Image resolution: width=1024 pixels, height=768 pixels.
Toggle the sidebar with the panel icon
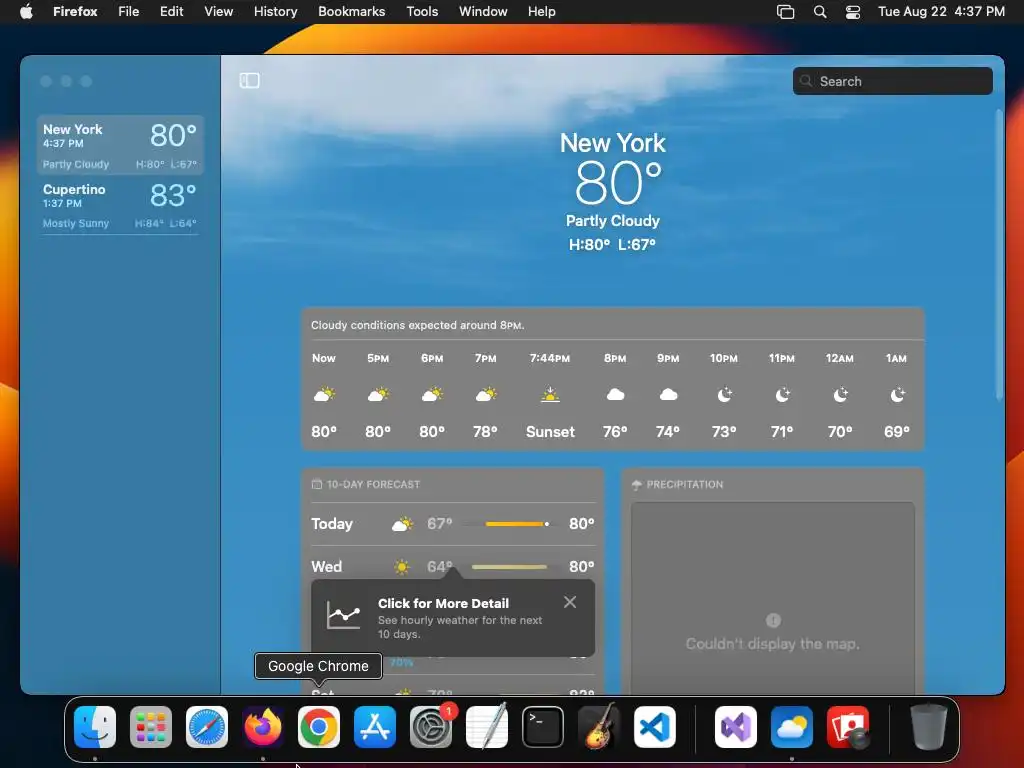click(249, 80)
